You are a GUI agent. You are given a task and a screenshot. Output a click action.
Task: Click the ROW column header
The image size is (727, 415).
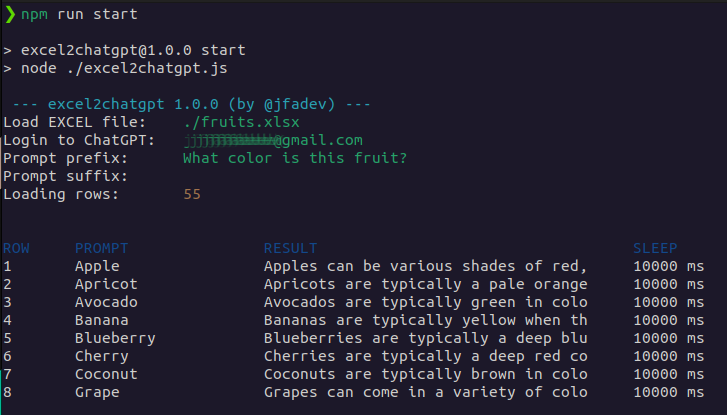pyautogui.click(x=16, y=248)
